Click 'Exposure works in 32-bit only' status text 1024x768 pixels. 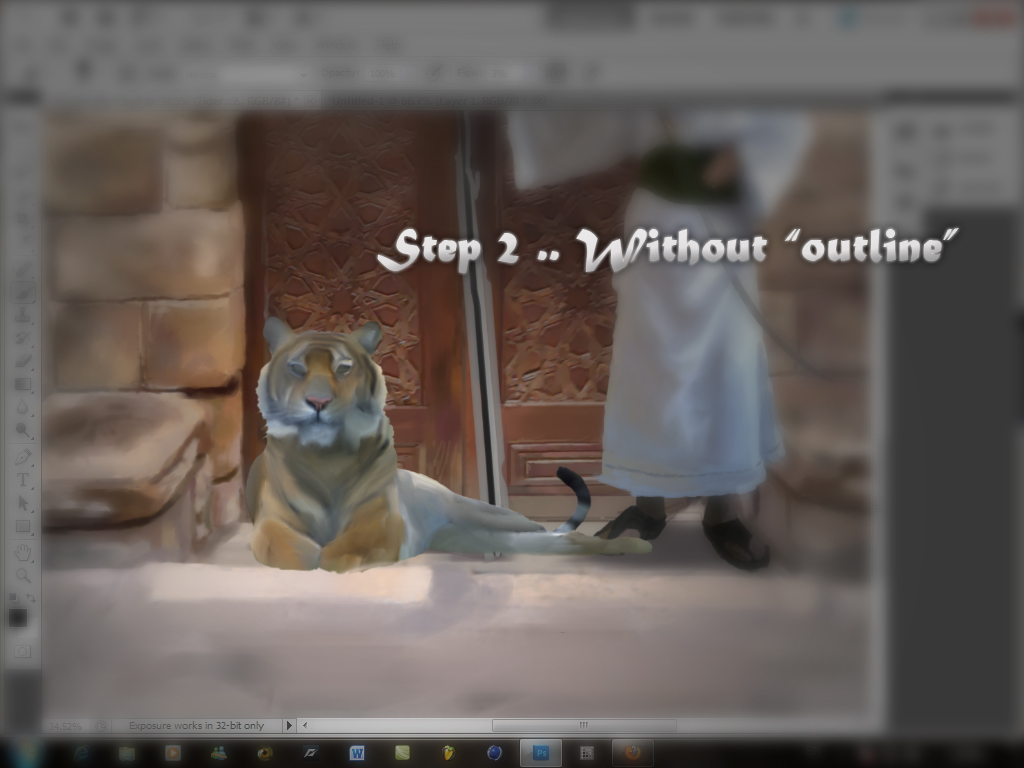[196, 726]
